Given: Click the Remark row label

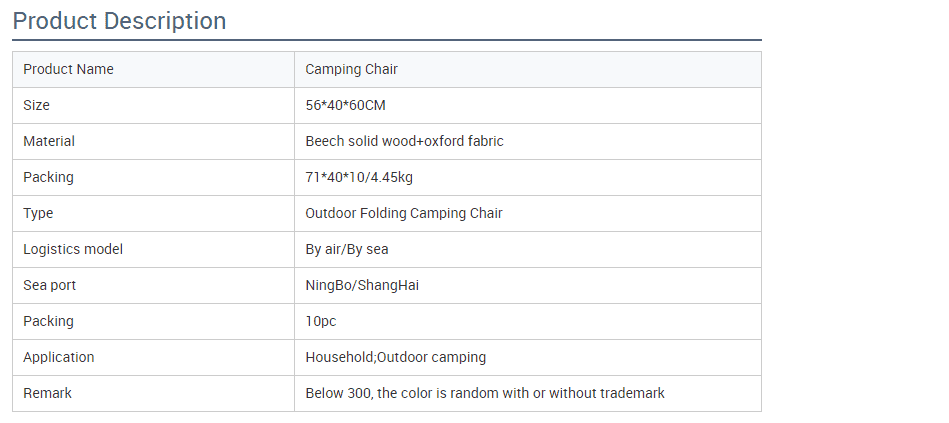Looking at the screenshot, I should pyautogui.click(x=47, y=393).
